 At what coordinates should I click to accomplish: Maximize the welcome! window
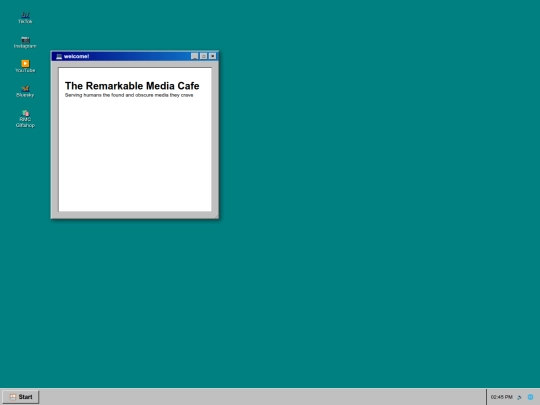coord(204,56)
